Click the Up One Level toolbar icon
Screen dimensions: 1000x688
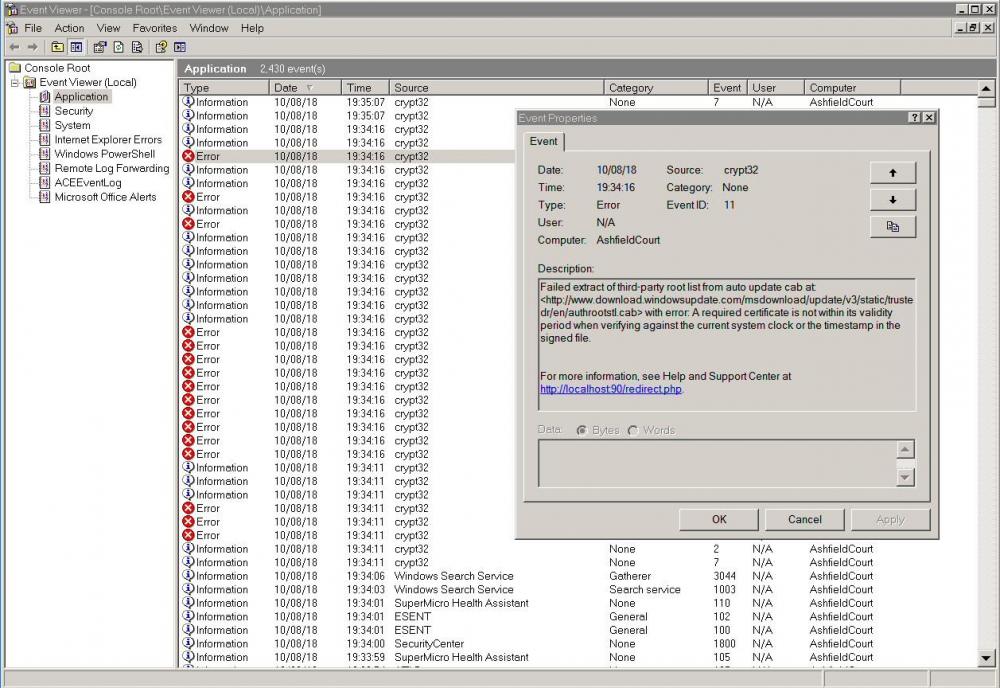[x=57, y=47]
